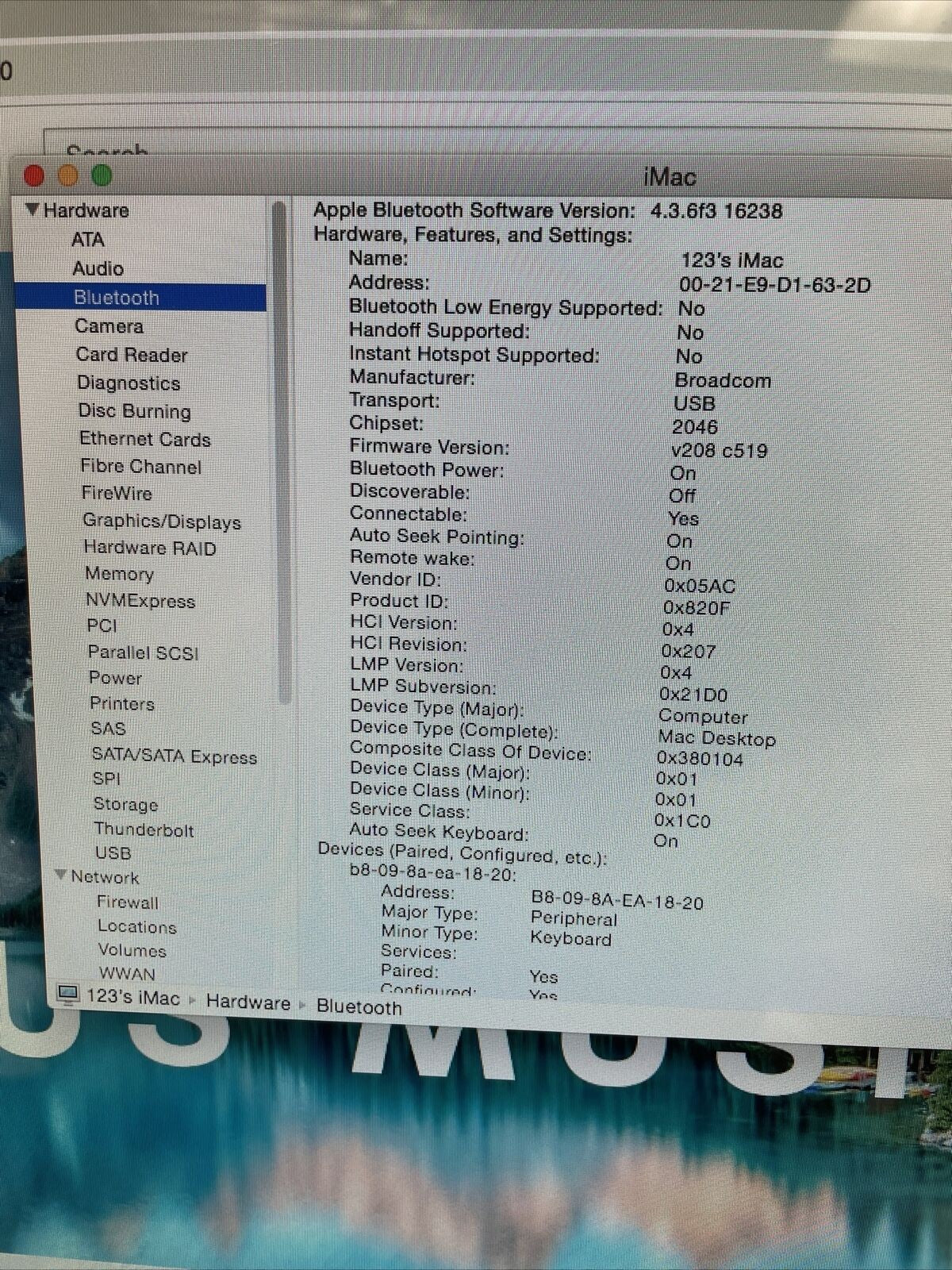Open Firewall under Network
Screen dimensions: 952x1270
point(127,902)
